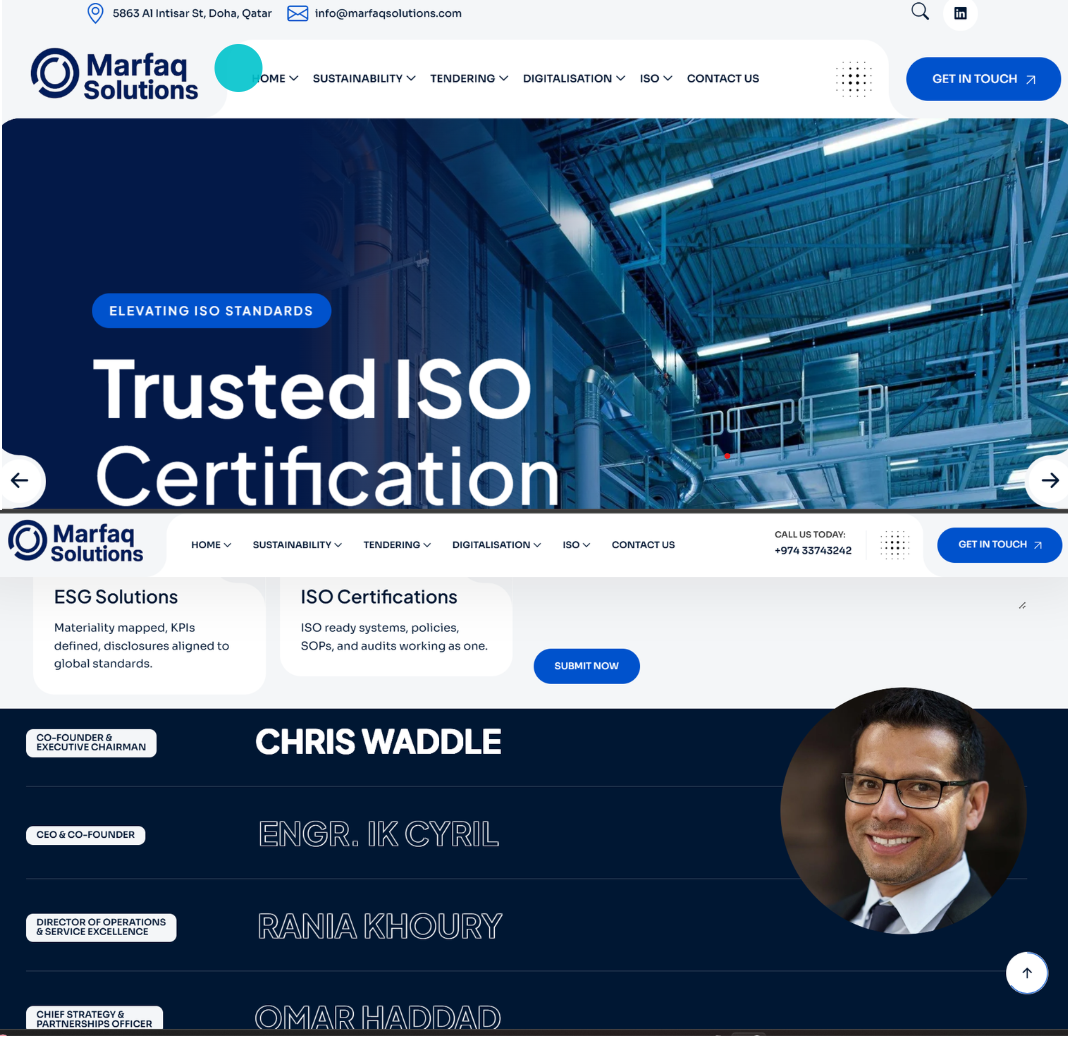Click the location pin icon
The width and height of the screenshot is (1074, 1045).
coord(95,13)
